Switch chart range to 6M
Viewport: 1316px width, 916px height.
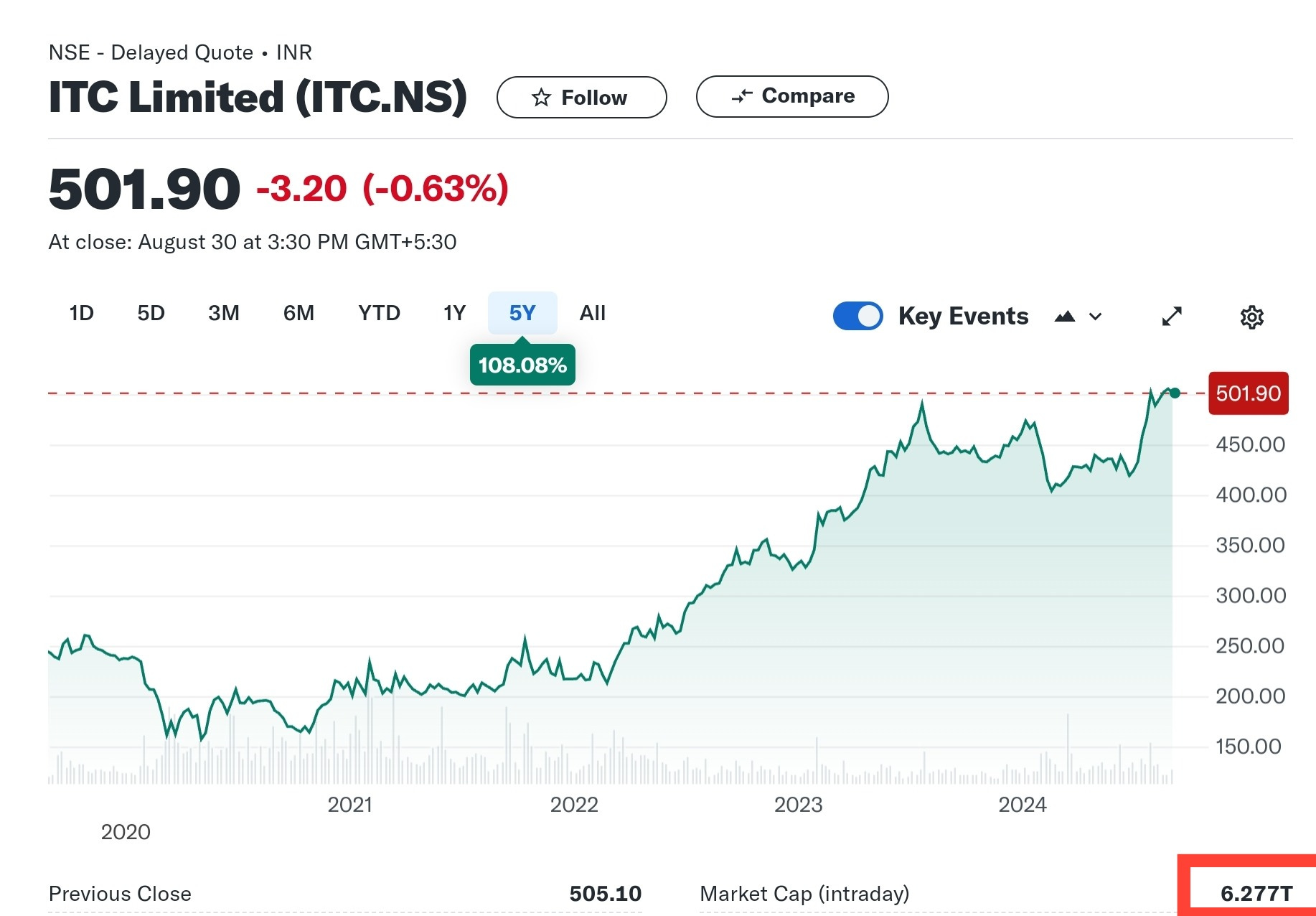(x=299, y=313)
